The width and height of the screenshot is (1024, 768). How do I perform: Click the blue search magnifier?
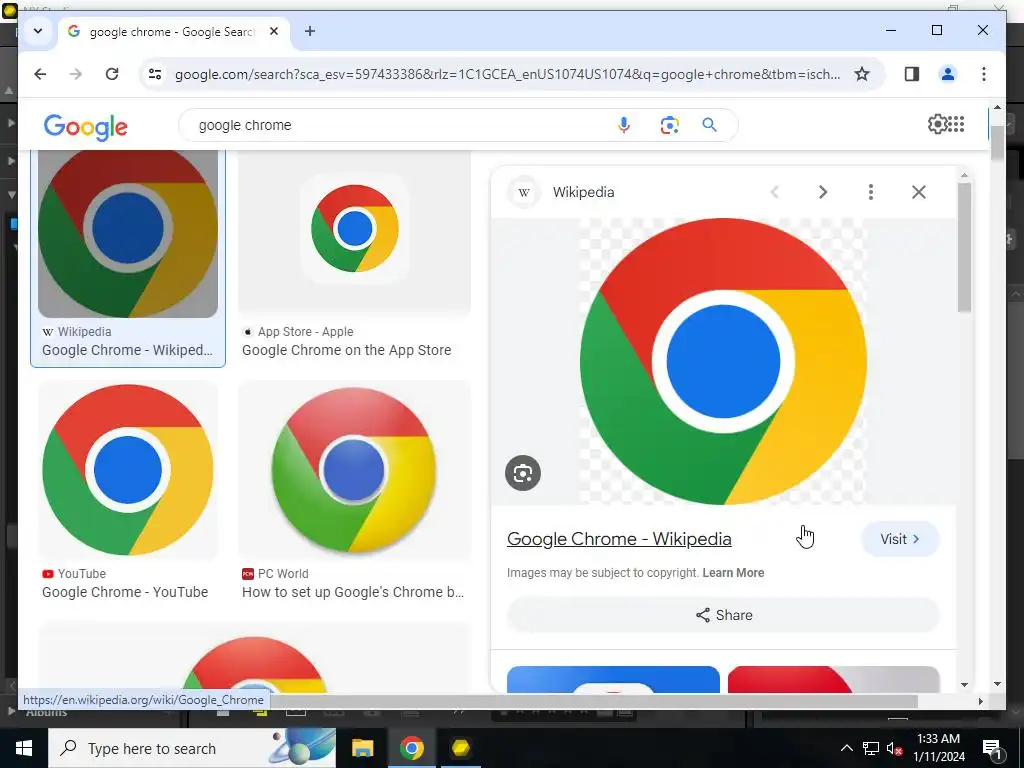click(x=709, y=125)
